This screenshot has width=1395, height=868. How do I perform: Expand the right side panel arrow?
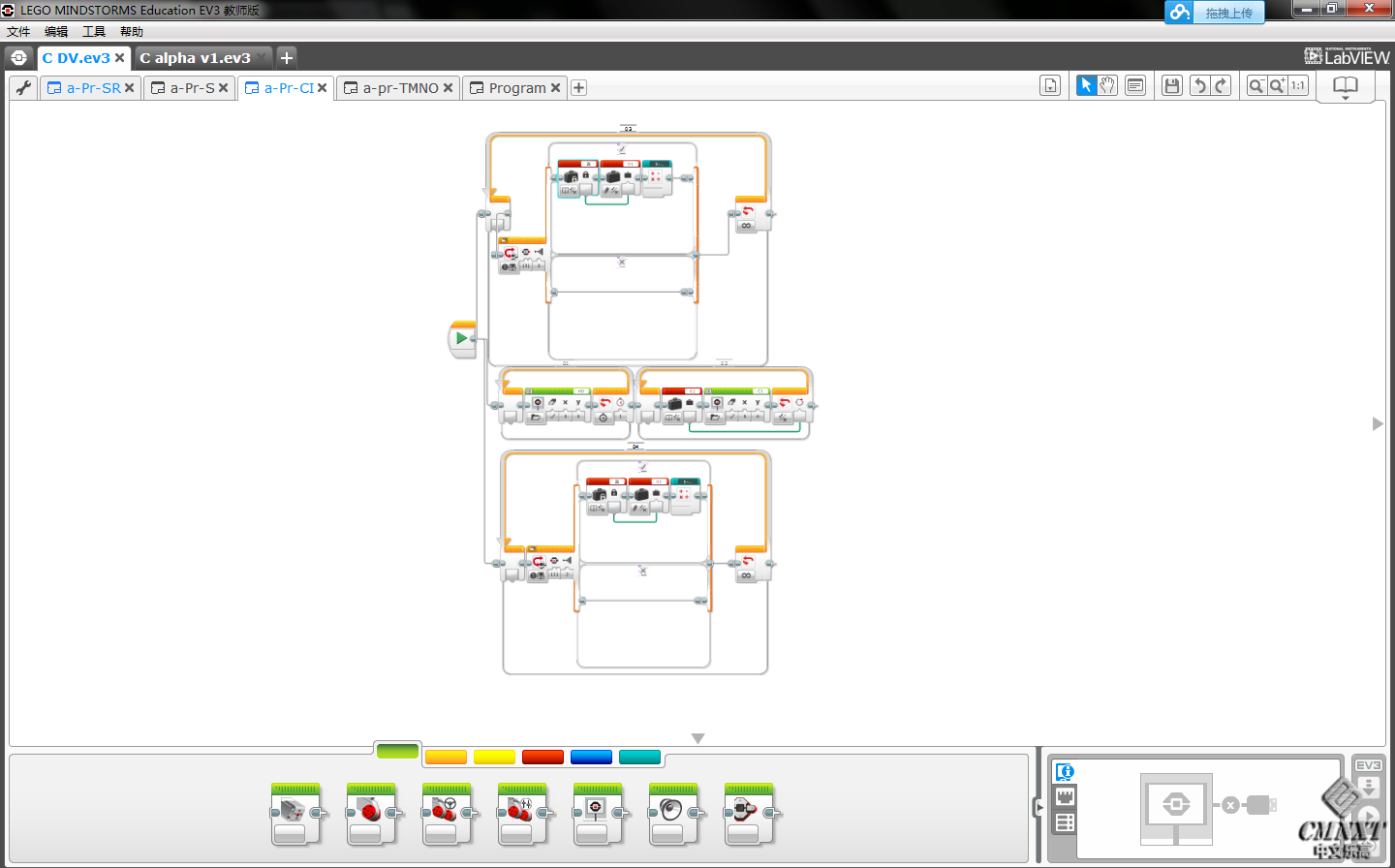[x=1378, y=423]
